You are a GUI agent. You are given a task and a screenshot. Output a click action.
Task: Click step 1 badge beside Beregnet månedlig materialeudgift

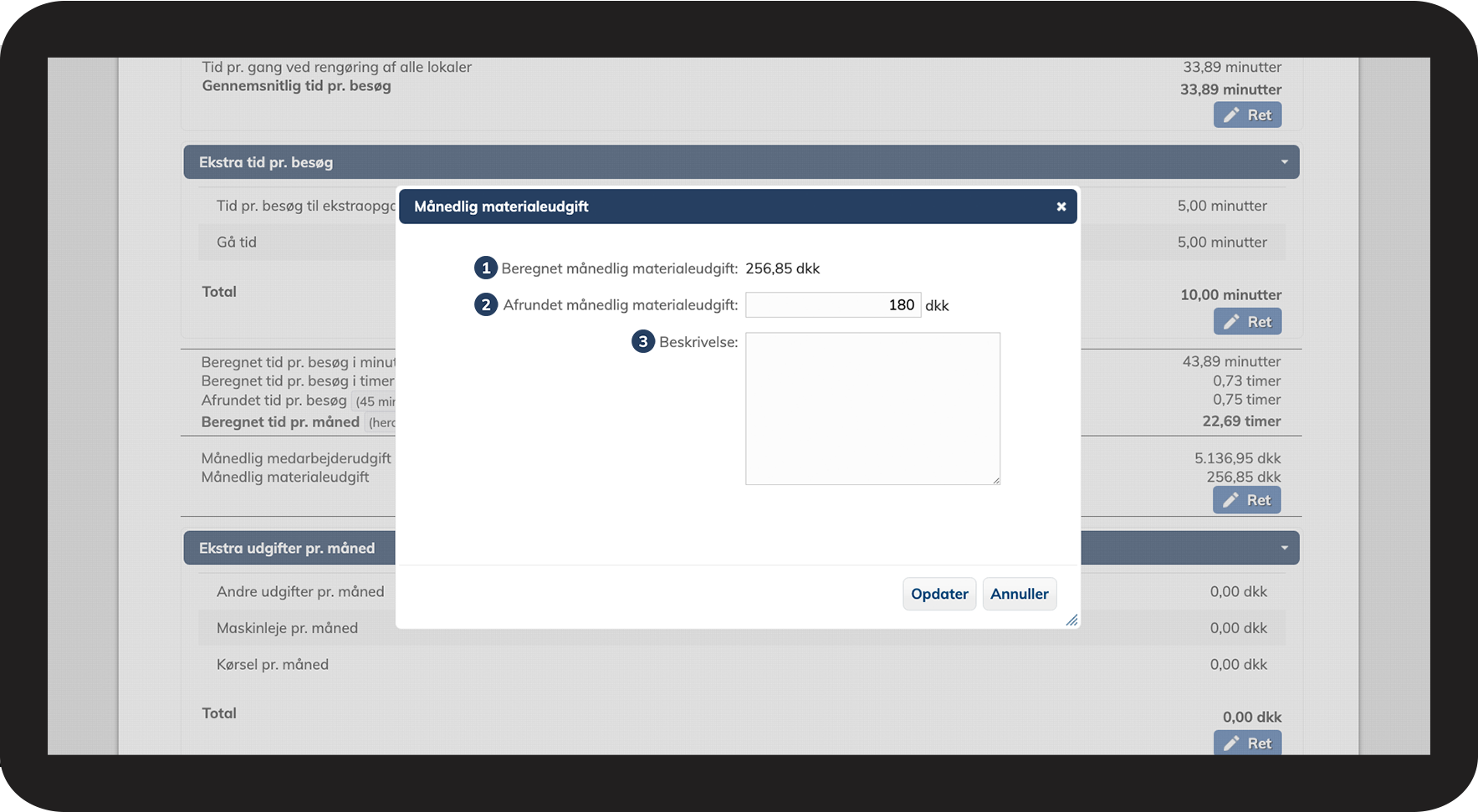point(486,268)
